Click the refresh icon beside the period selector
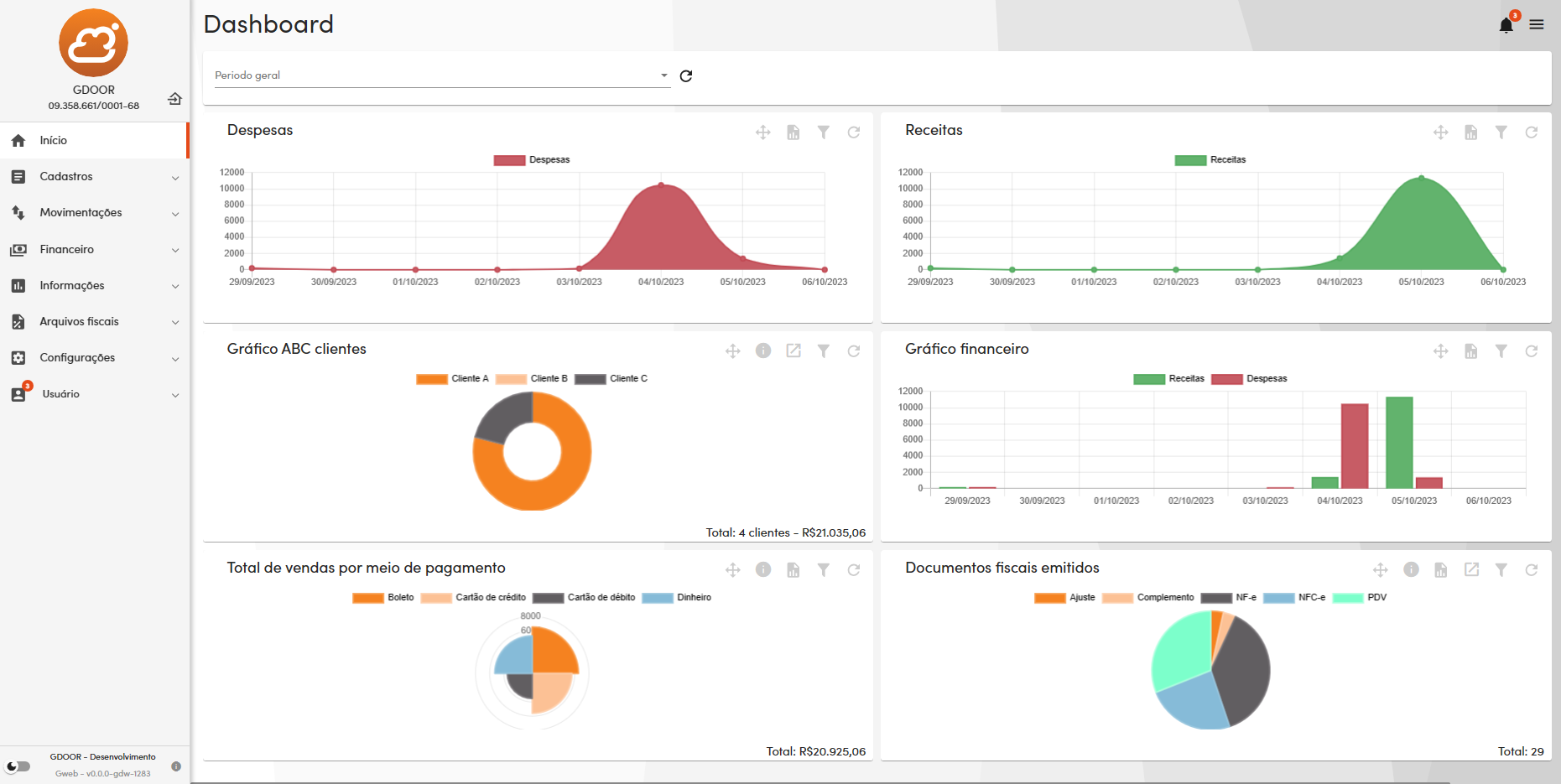This screenshot has width=1561, height=784. pos(686,75)
